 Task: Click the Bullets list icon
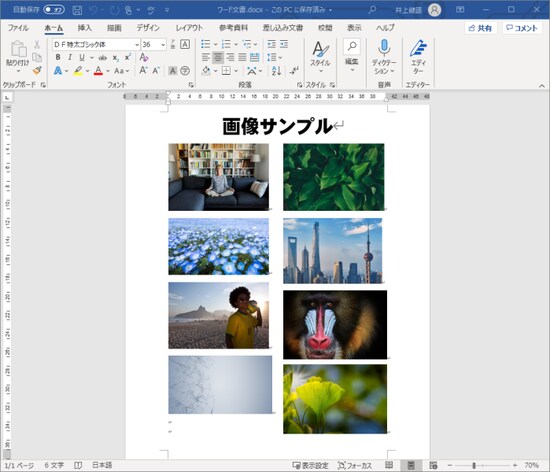point(206,44)
